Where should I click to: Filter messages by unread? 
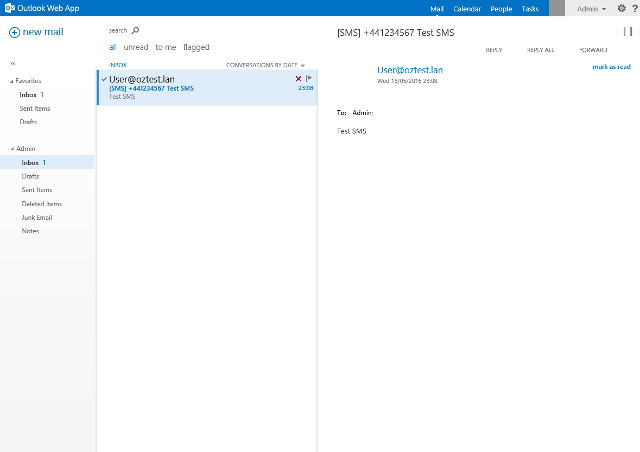(136, 47)
